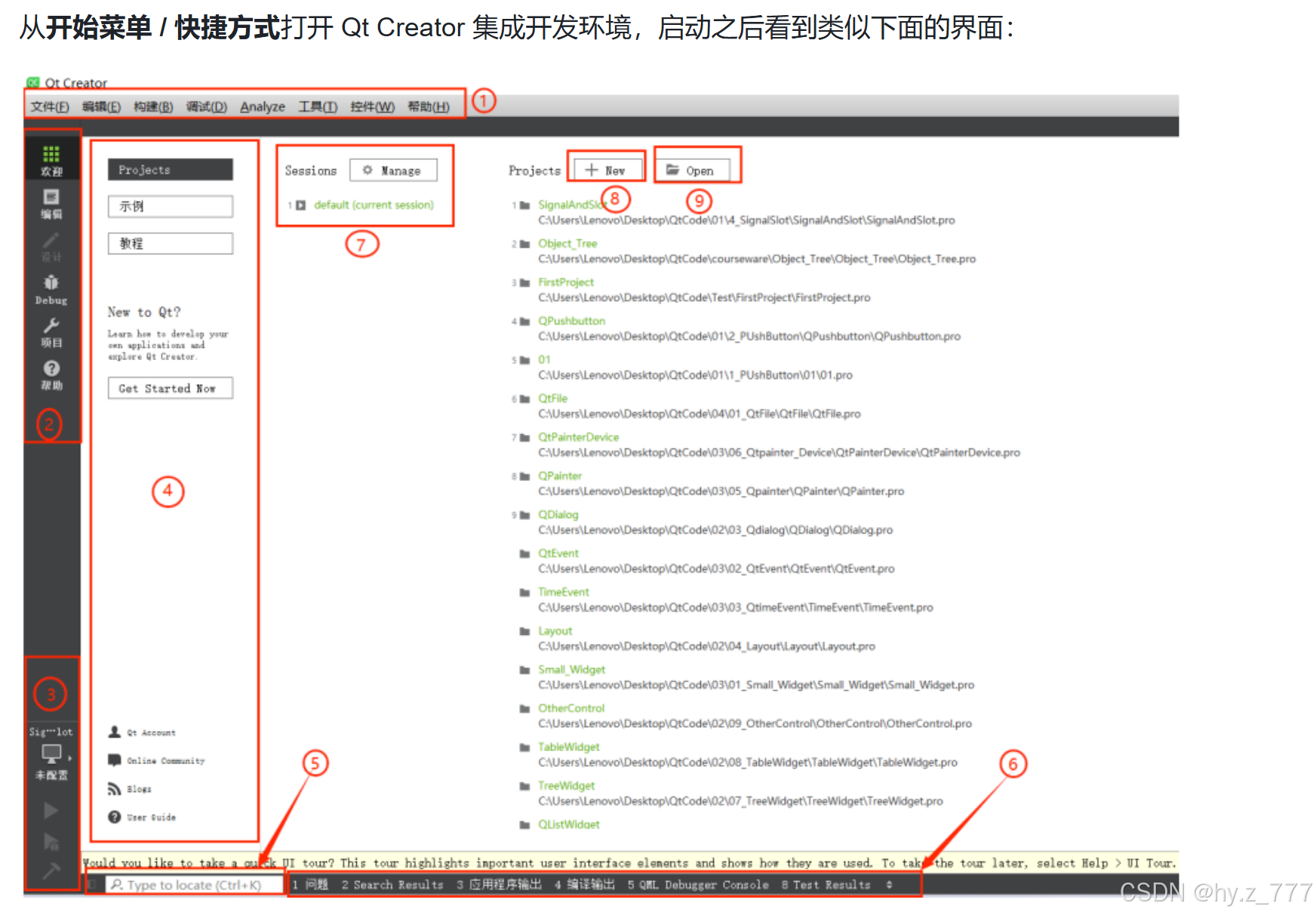Open the 构建(B) menu
Image resolution: width=1316 pixels, height=915 pixels.
pyautogui.click(x=153, y=106)
